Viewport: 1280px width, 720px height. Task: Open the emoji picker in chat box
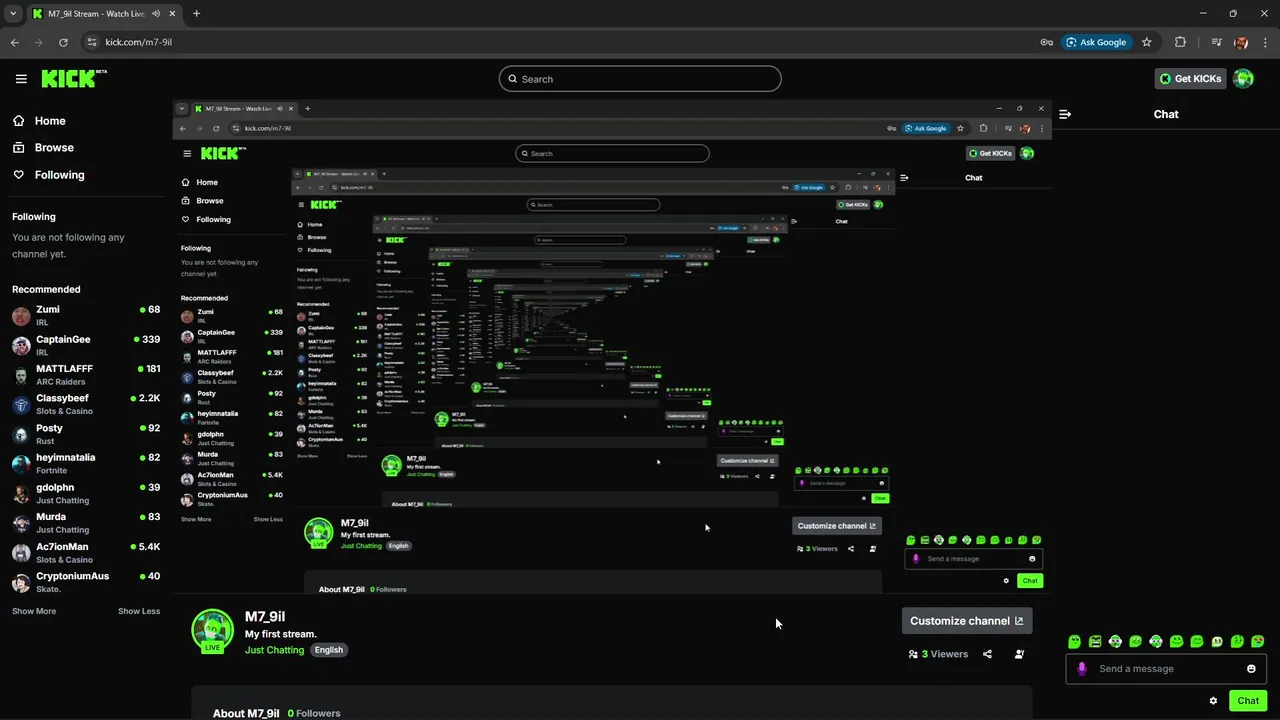click(1251, 669)
